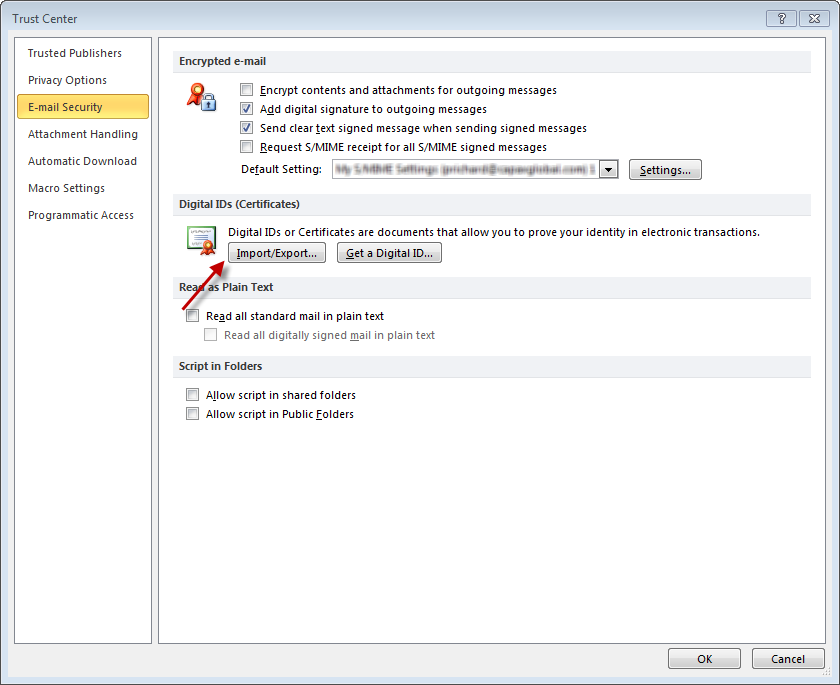
Task: Click the Default Setting label
Action: pos(281,169)
